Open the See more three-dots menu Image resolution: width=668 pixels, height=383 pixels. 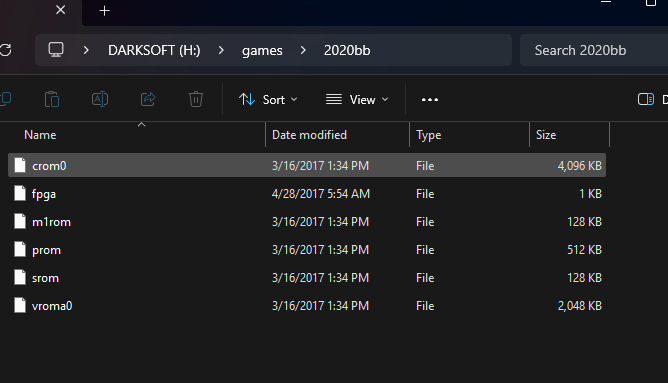[x=430, y=100]
